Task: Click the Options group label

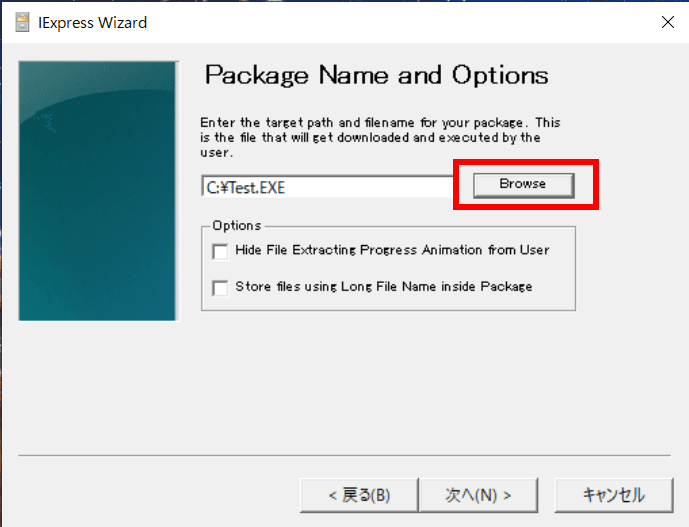Action: coord(237,225)
